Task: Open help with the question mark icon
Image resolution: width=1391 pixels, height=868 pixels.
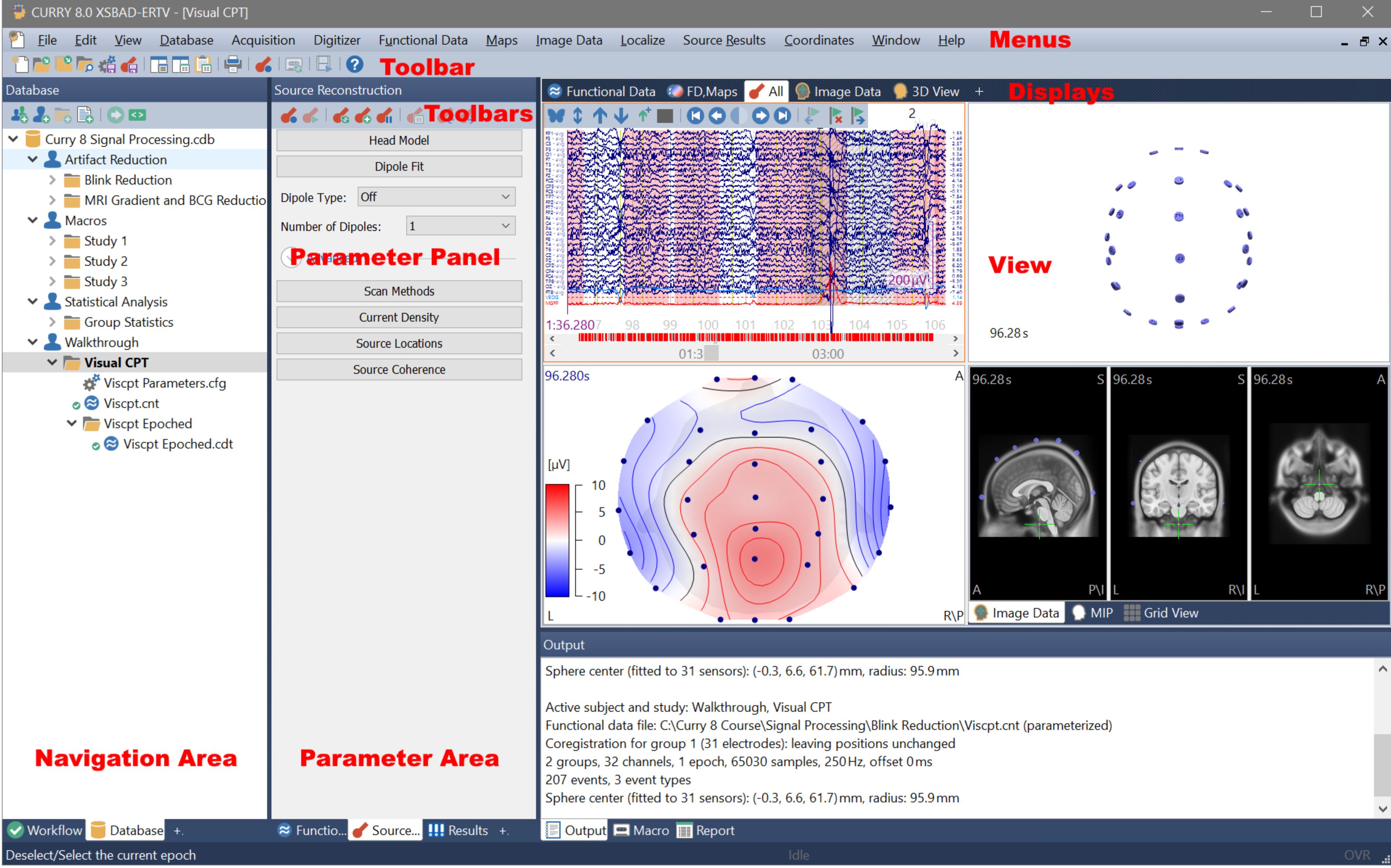Action: click(354, 64)
